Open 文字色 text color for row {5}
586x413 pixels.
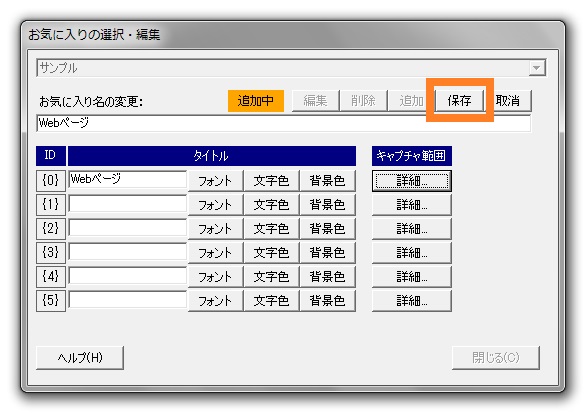coord(271,300)
